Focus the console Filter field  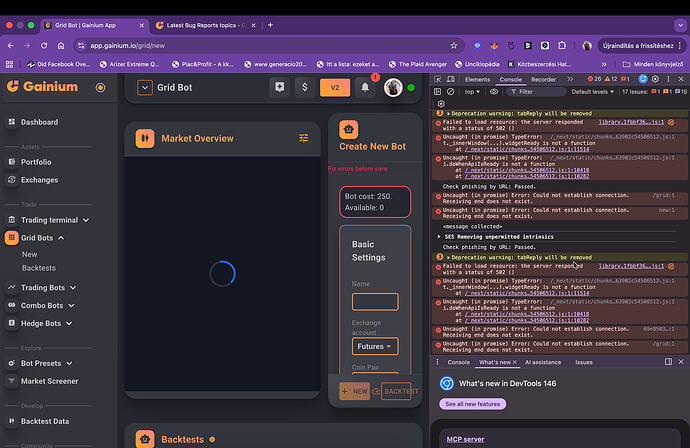(536, 92)
